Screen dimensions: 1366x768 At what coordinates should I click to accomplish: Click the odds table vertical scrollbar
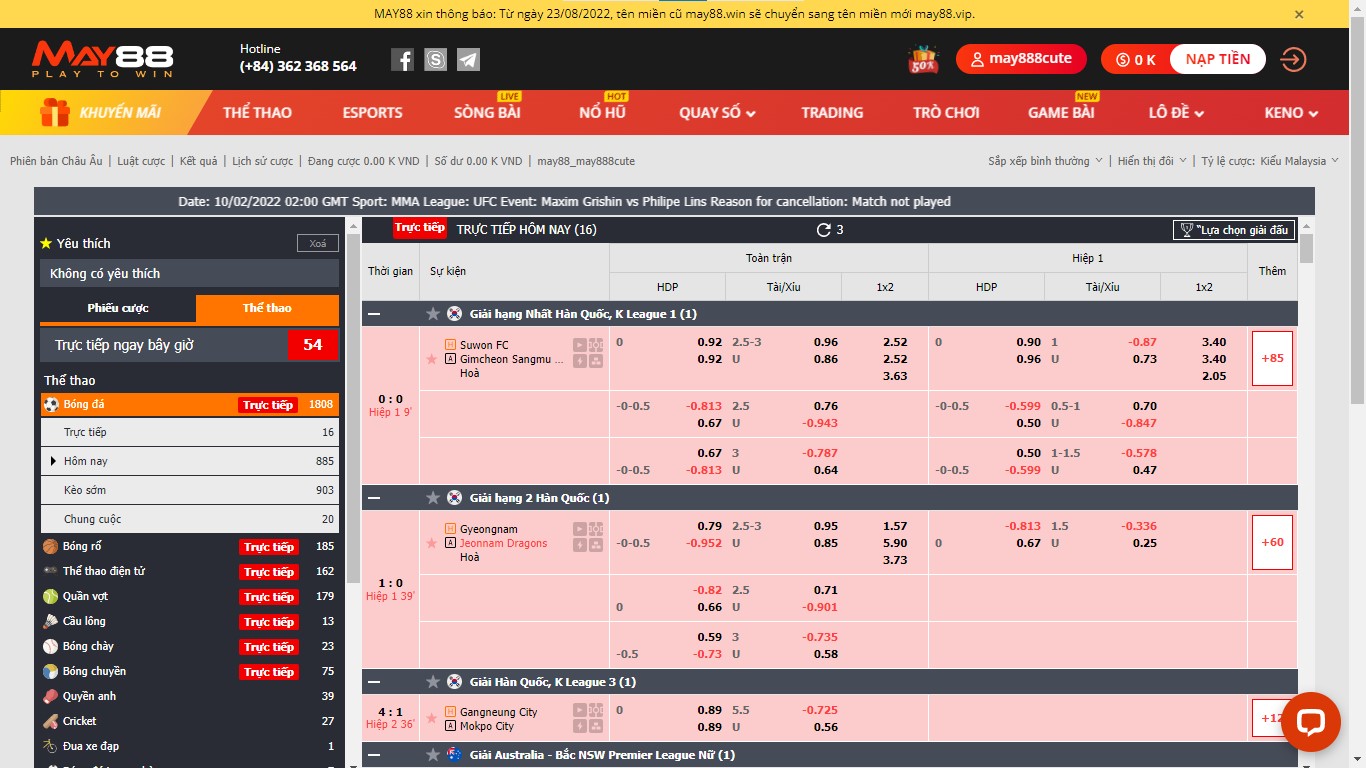(1306, 248)
